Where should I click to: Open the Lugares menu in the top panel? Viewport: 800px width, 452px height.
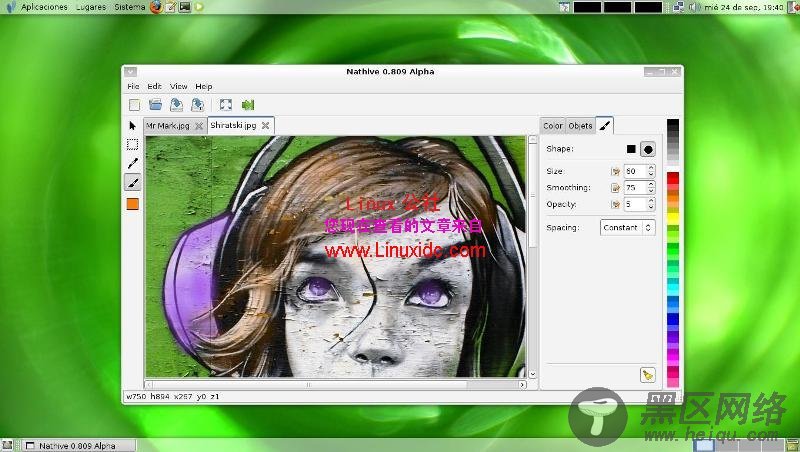(91, 7)
